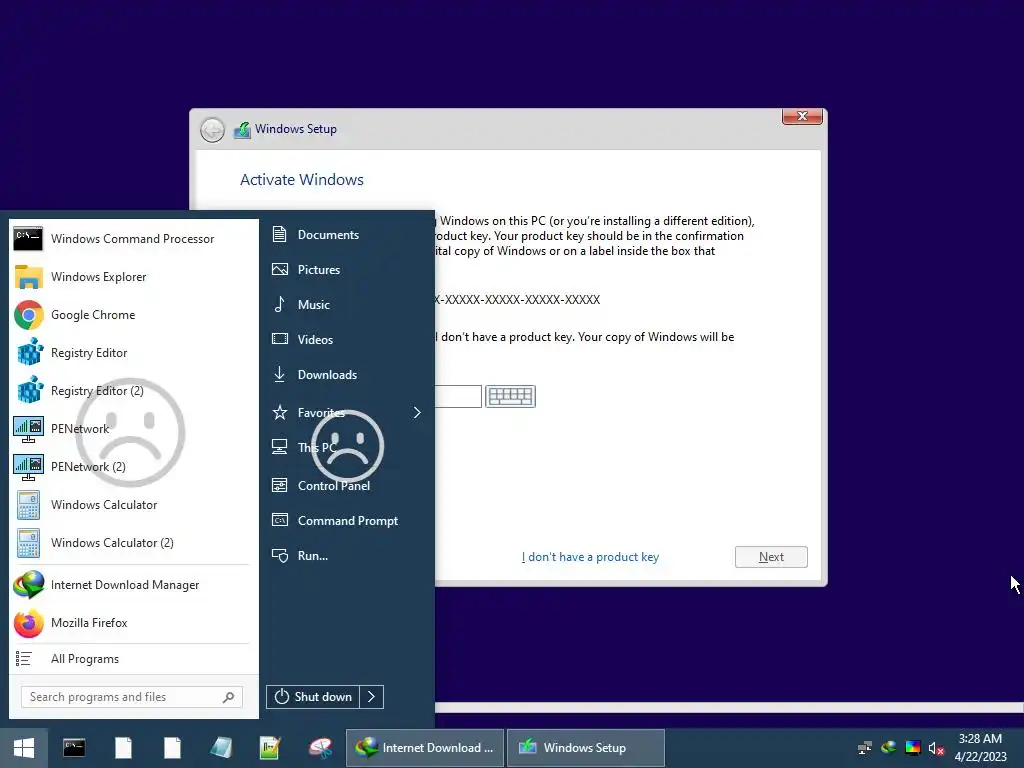This screenshot has width=1024, height=768.
Task: Open Command Prompt in Start menu right pane
Action: 347,520
